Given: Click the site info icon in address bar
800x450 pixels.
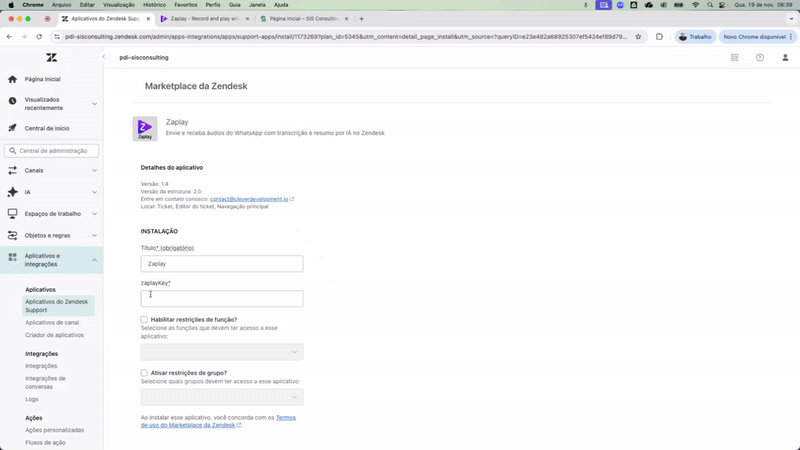Looking at the screenshot, I should click(x=57, y=37).
